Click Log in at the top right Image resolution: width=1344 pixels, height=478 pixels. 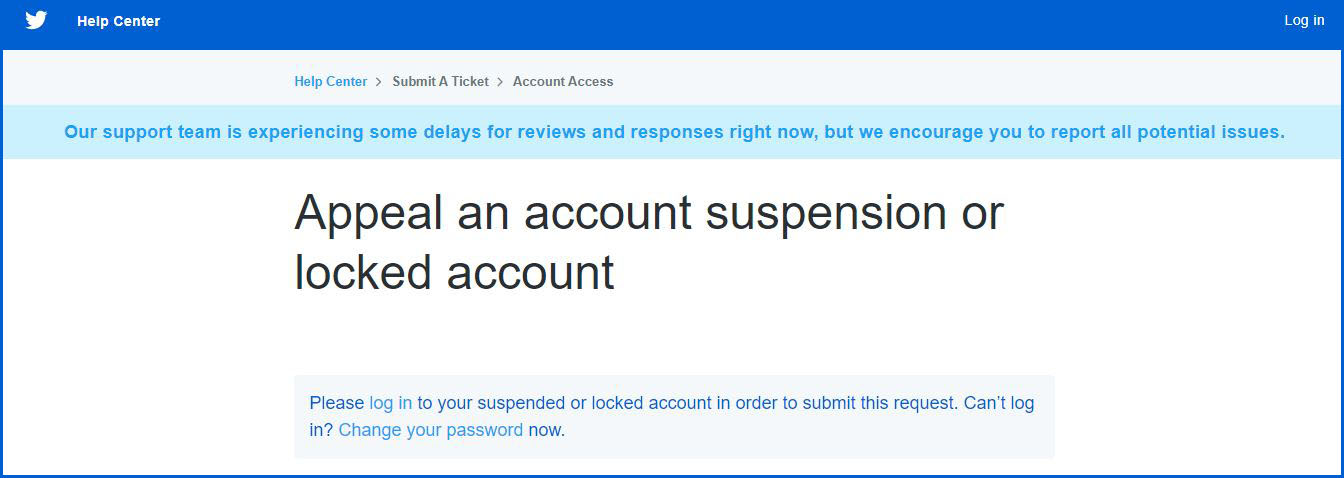(1304, 20)
